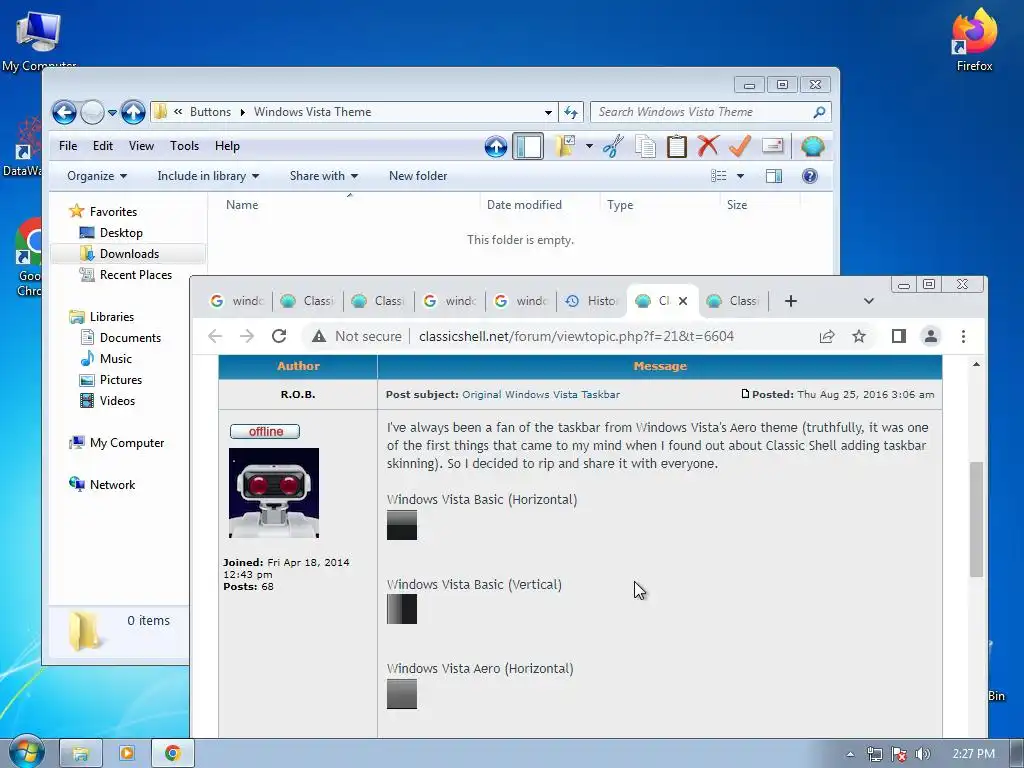Open the Tools menu in Explorer
The width and height of the screenshot is (1024, 768).
(x=184, y=146)
